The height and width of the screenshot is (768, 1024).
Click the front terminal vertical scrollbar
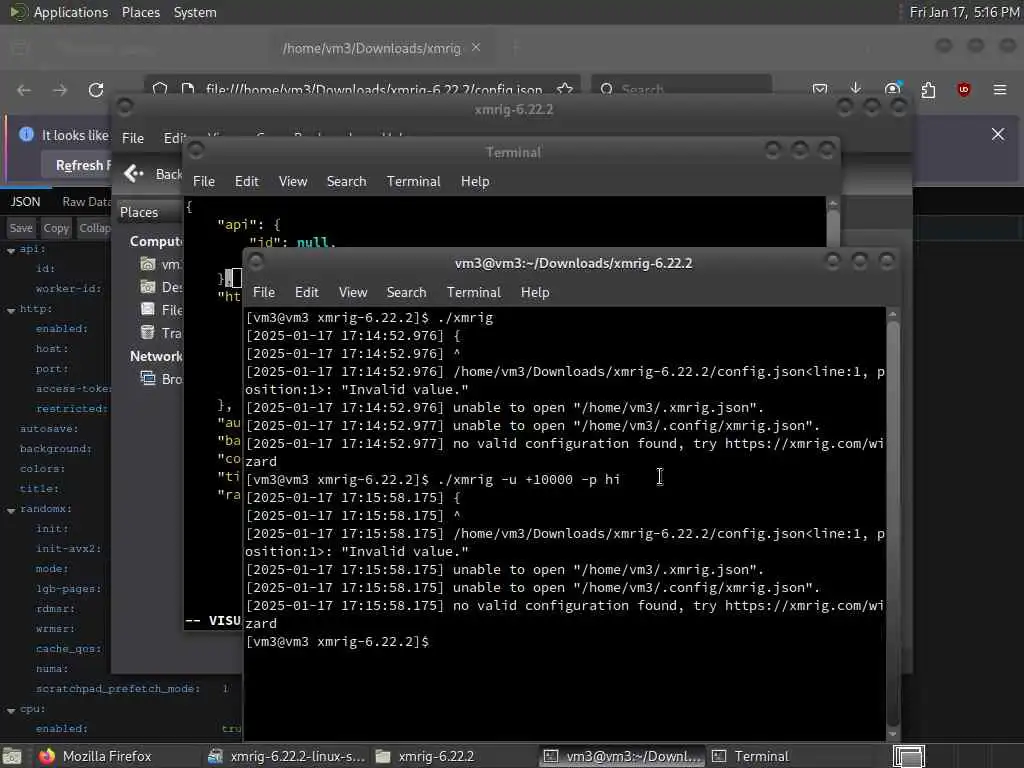click(893, 524)
